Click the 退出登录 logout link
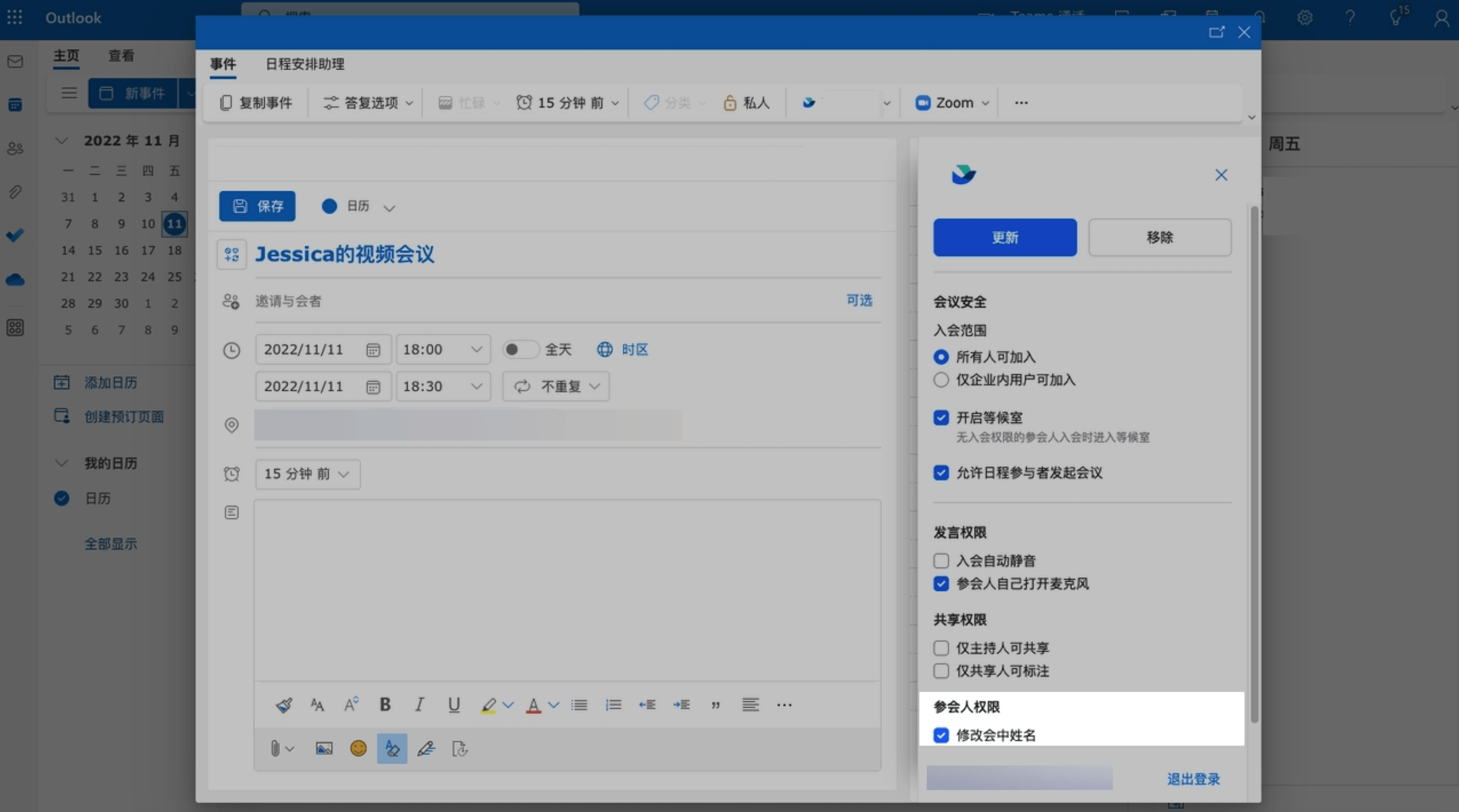This screenshot has height=812, width=1459. tap(1193, 779)
